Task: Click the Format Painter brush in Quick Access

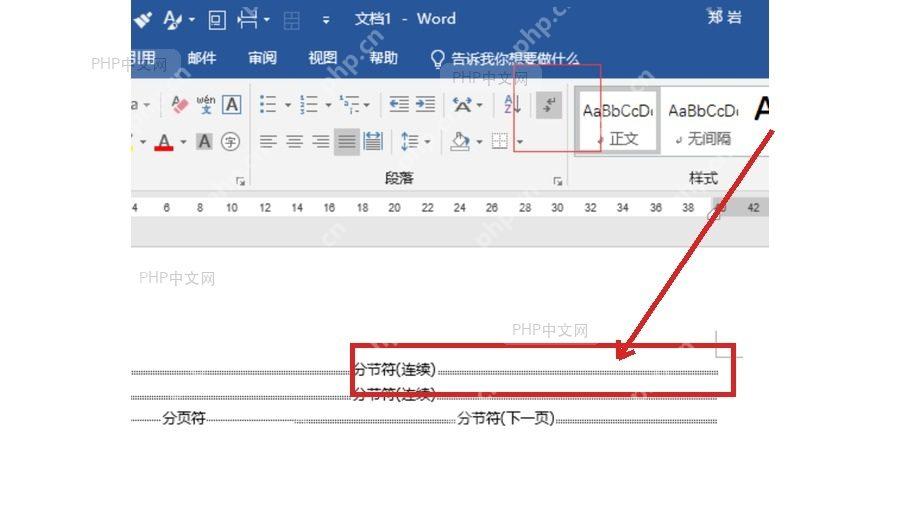Action: [x=143, y=20]
